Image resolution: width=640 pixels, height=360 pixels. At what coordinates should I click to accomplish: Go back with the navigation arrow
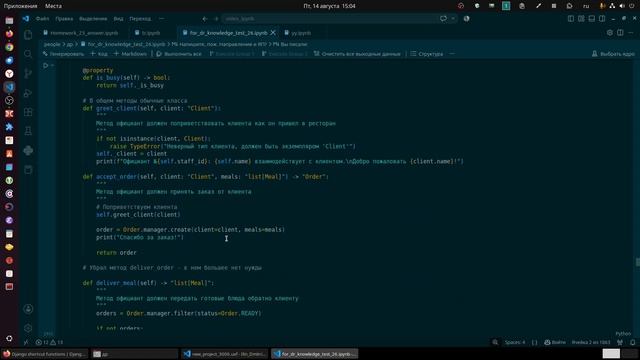click(205, 19)
